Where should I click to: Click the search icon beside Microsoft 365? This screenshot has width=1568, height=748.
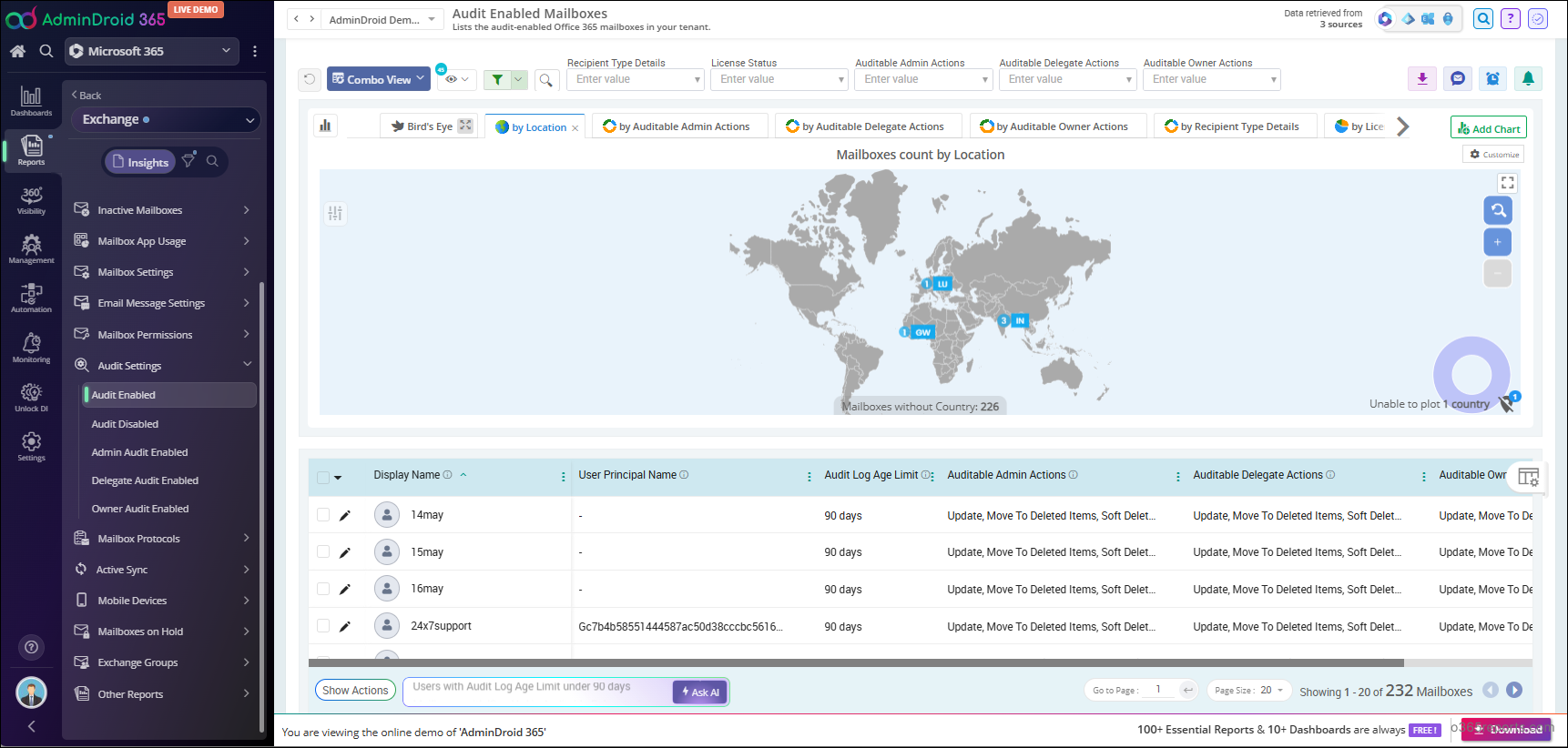46,51
